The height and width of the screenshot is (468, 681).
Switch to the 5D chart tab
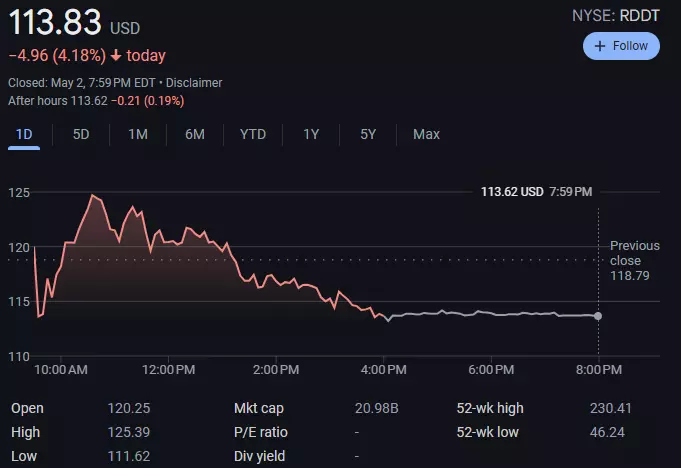pyautogui.click(x=81, y=134)
